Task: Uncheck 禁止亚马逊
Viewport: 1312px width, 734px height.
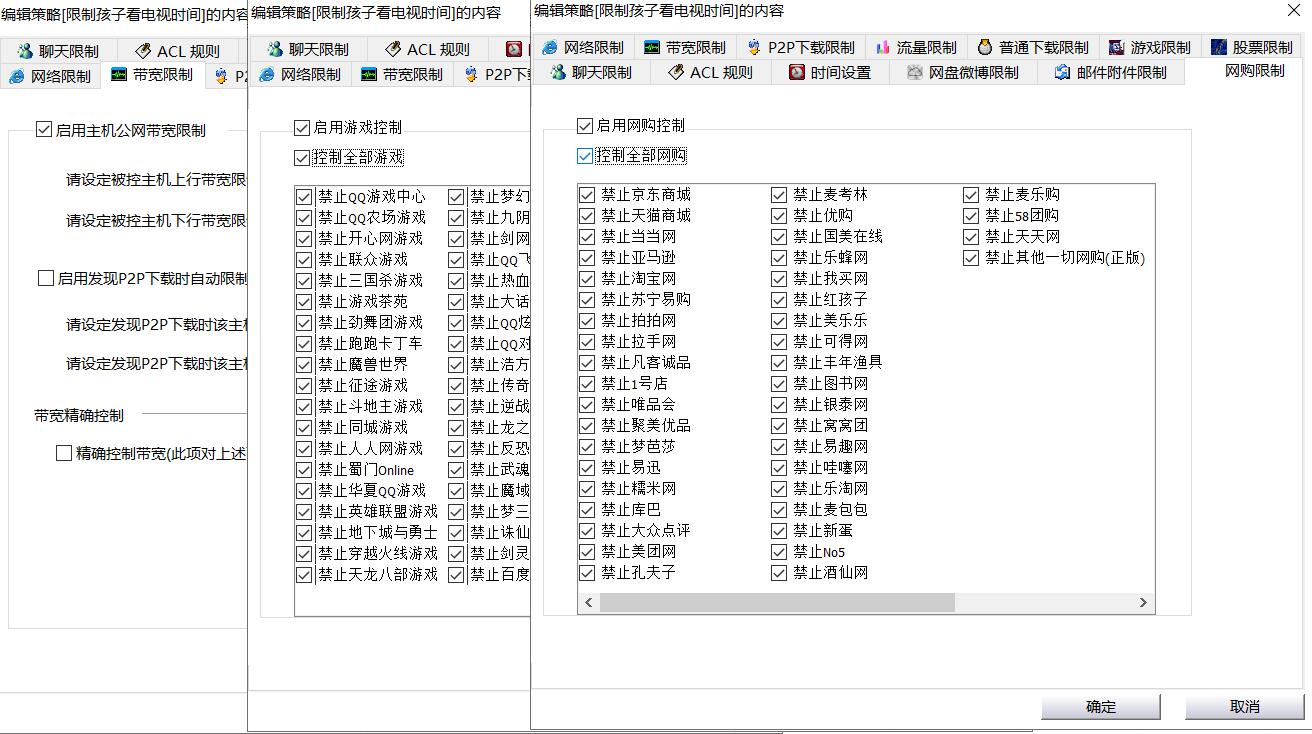Action: (587, 258)
